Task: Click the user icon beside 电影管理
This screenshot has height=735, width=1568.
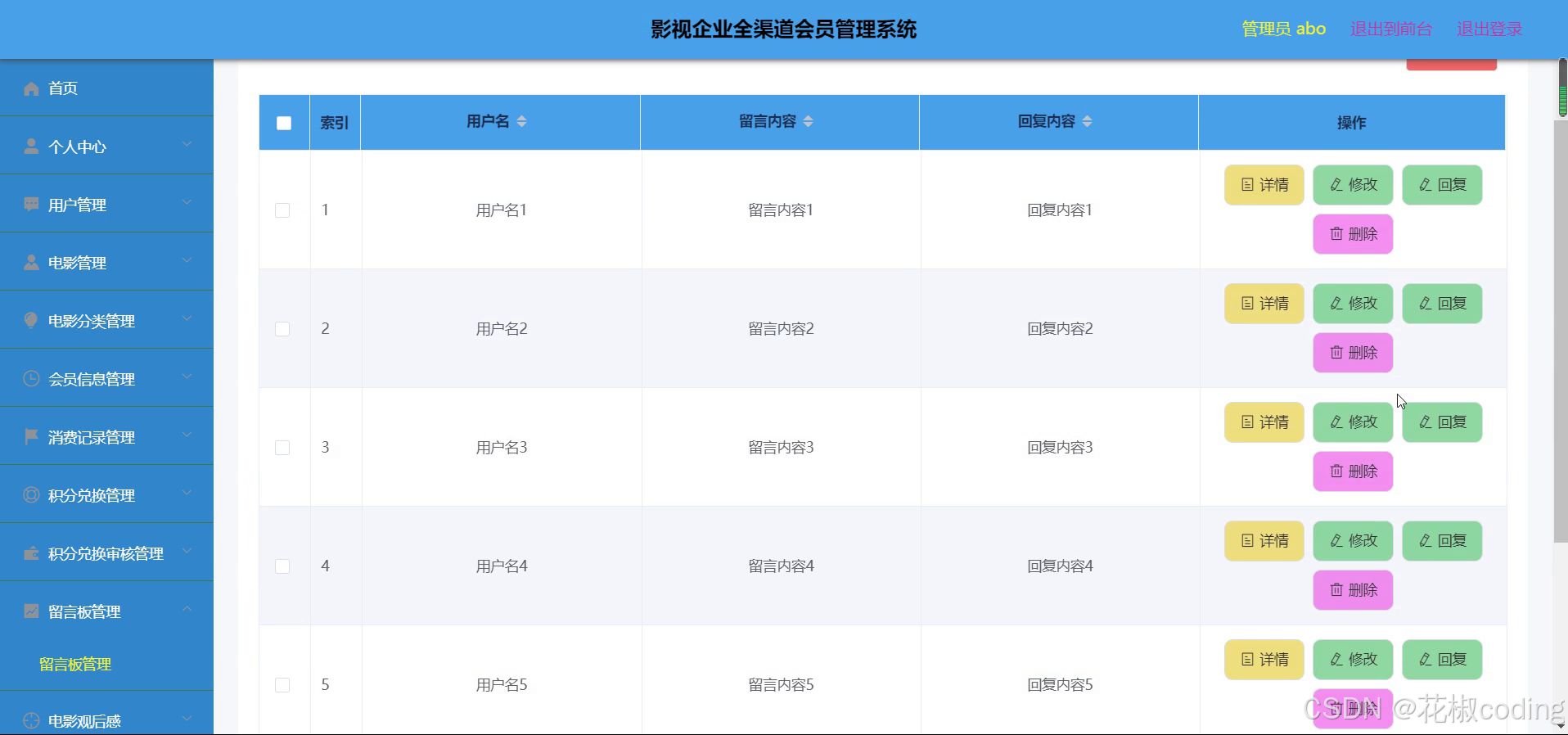Action: click(x=31, y=263)
